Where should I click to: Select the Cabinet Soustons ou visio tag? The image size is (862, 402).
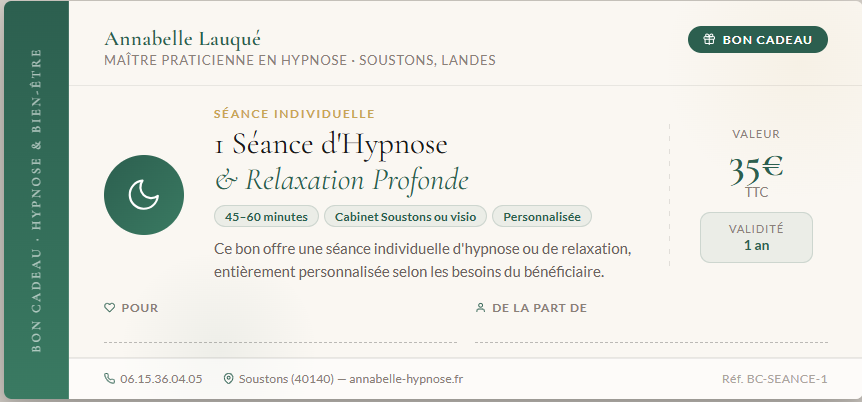[405, 216]
